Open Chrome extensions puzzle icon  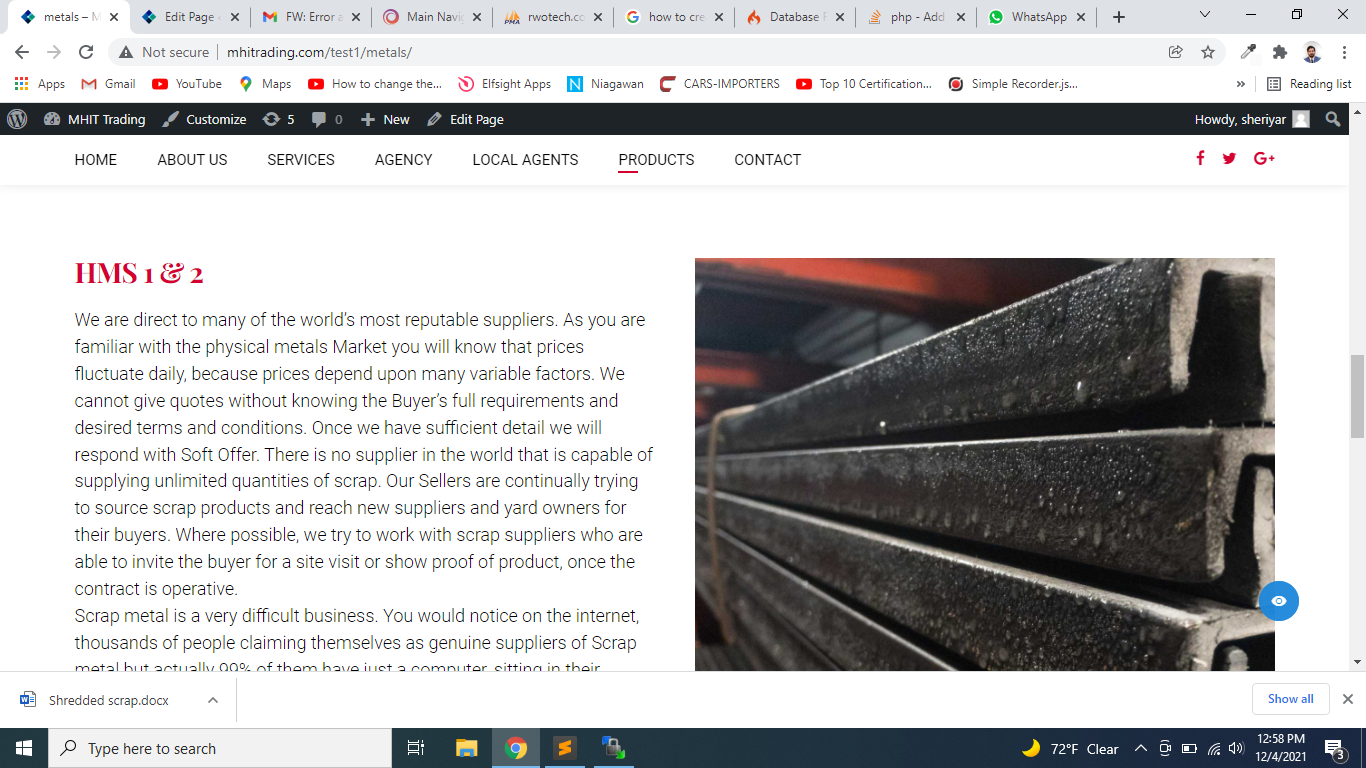click(1279, 52)
